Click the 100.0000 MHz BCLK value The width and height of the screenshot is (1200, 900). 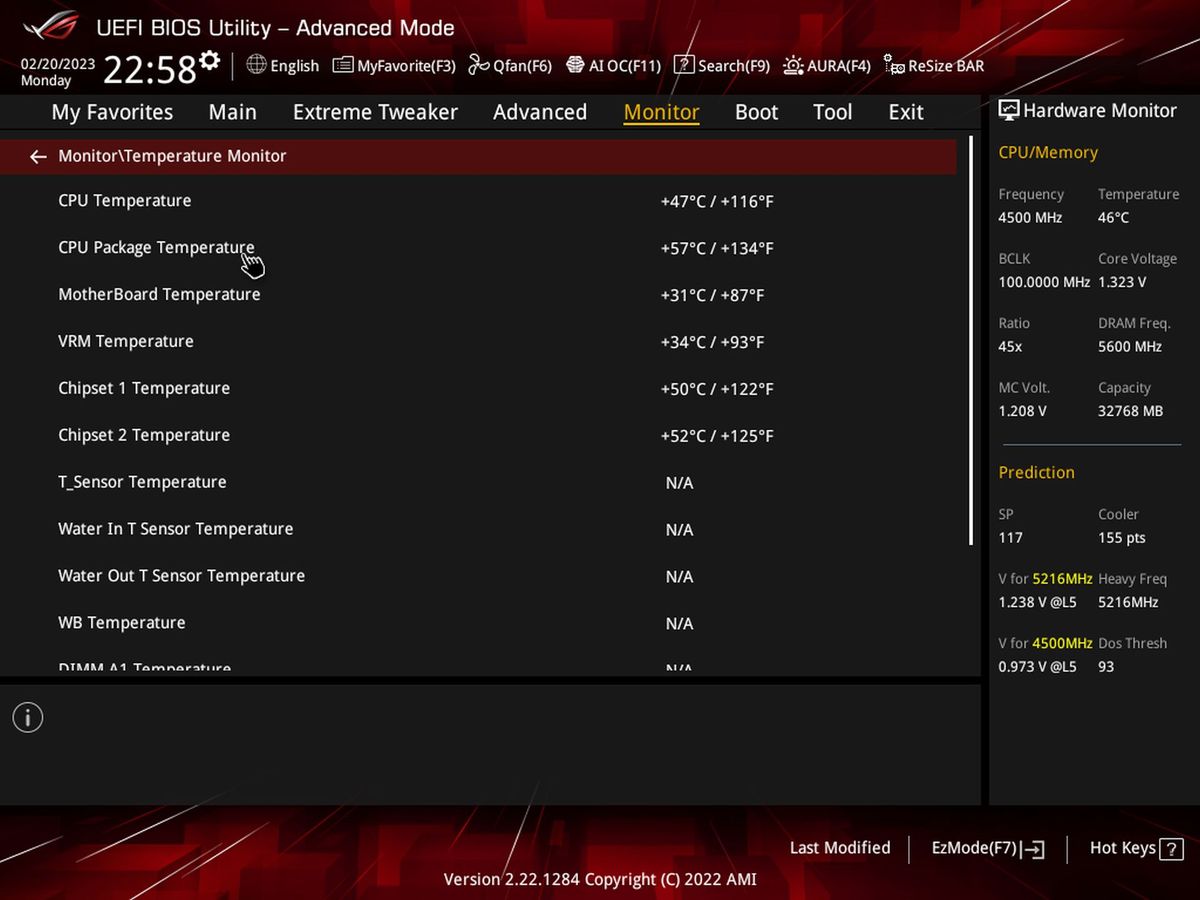click(x=1044, y=283)
